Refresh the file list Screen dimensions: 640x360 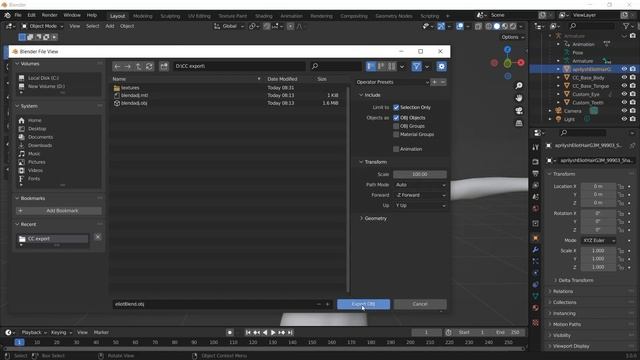(149, 66)
